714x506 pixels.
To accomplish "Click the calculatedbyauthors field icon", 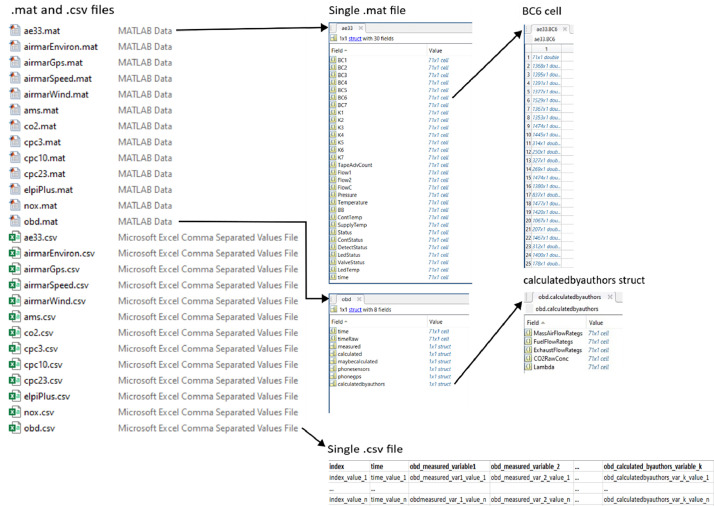I will click(333, 384).
